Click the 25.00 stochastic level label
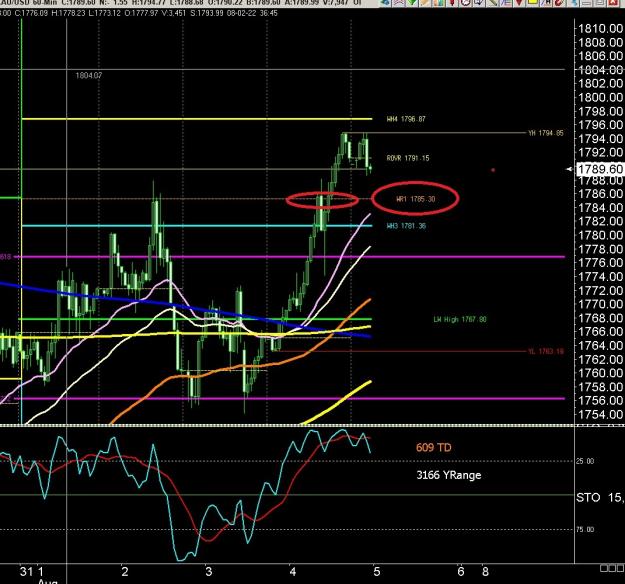The height and width of the screenshot is (584, 625). pos(585,461)
